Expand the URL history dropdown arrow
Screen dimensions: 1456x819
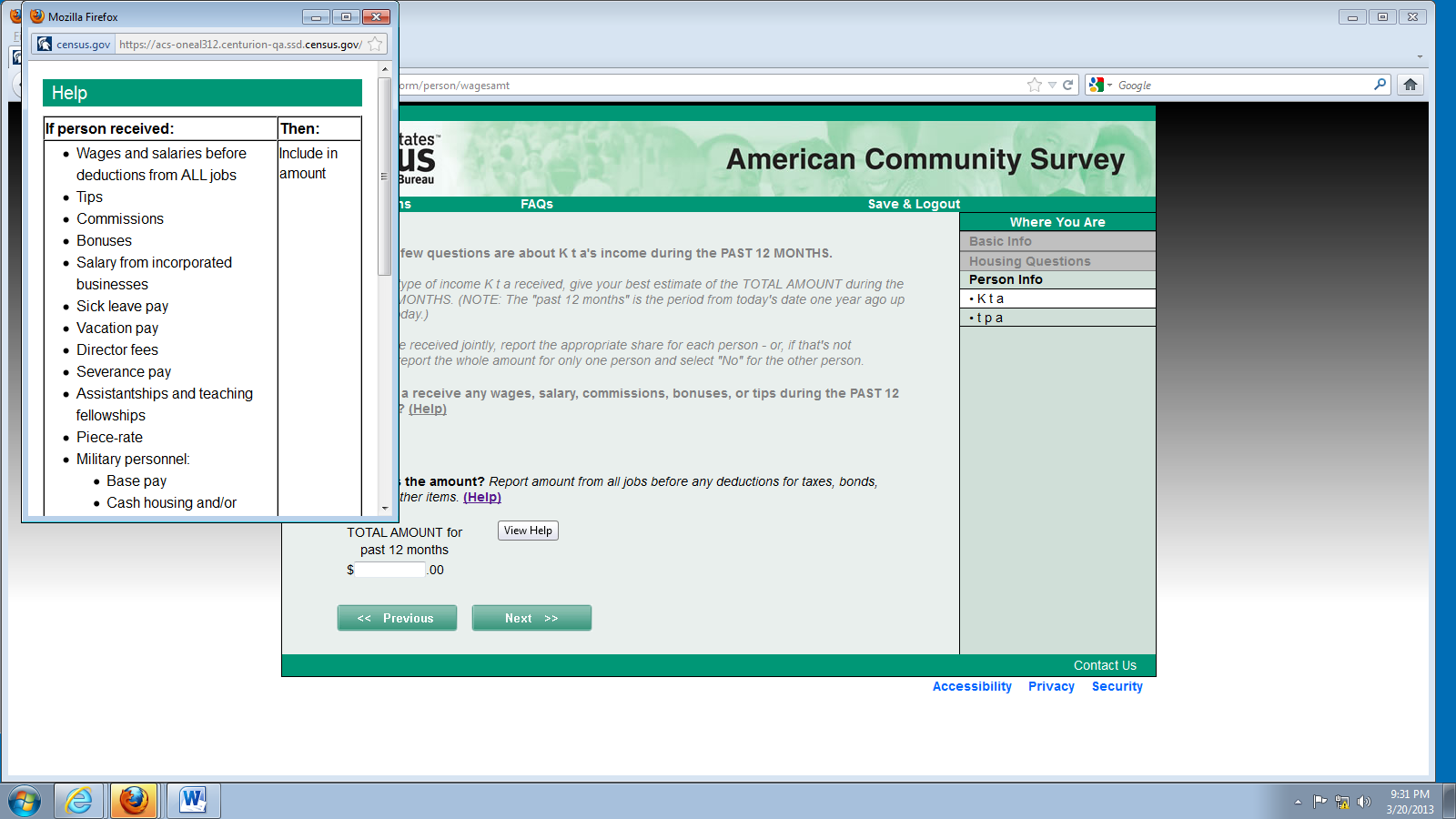click(x=1052, y=85)
